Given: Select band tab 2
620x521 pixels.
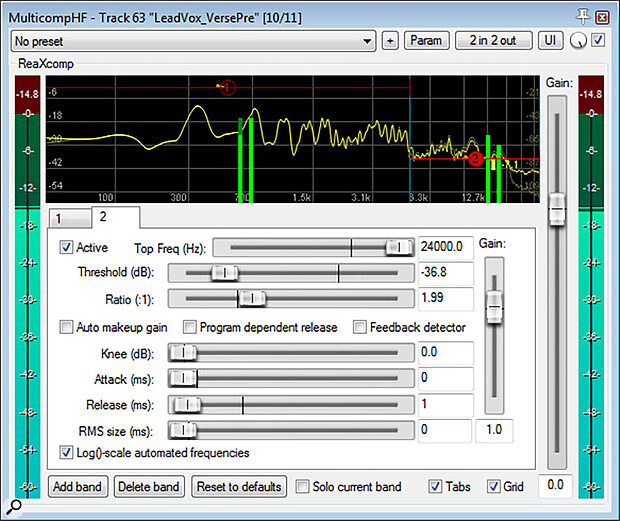Looking at the screenshot, I should pyautogui.click(x=102, y=217).
